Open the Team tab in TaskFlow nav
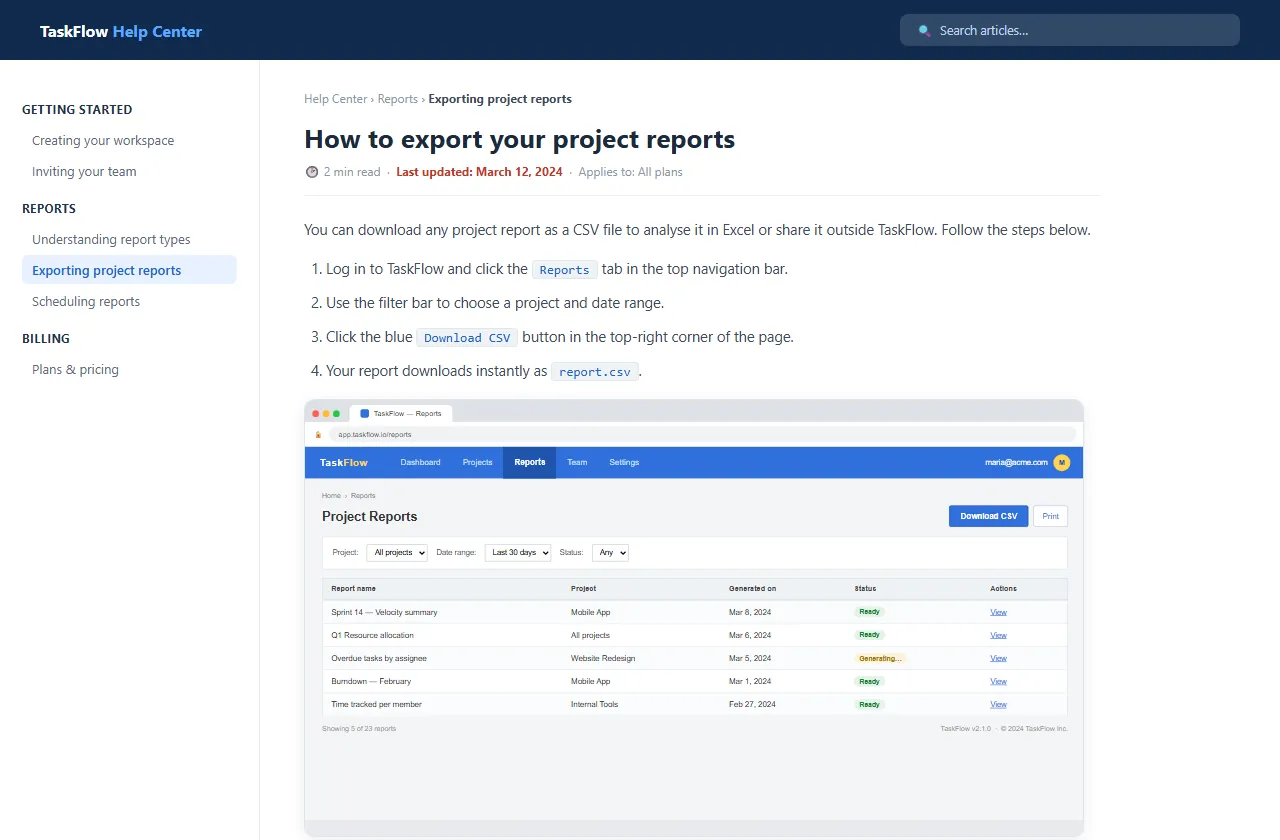This screenshot has width=1280, height=840. click(577, 462)
